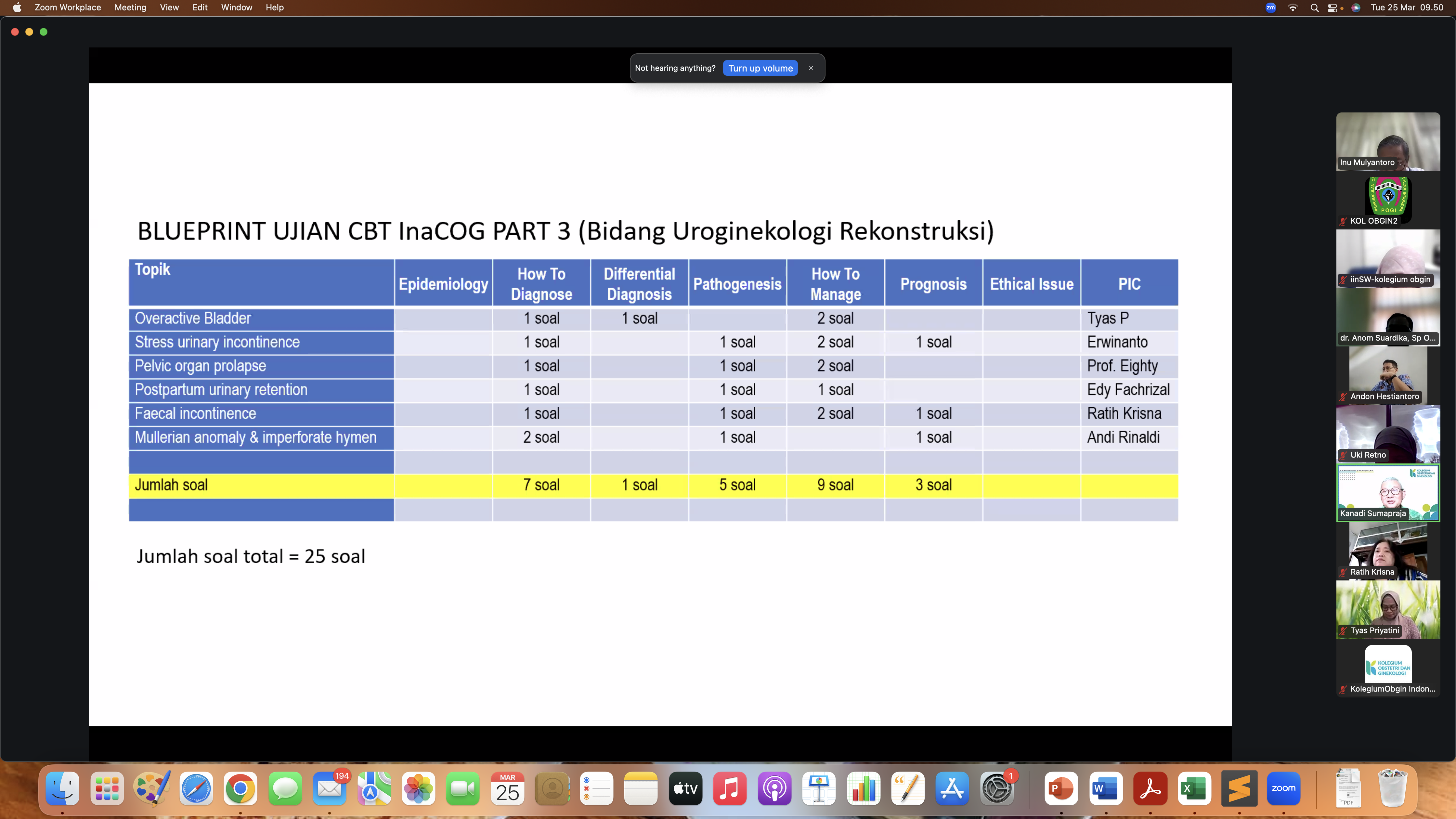Open the Meeting menu
Screen dimensions: 1456x819
tap(130, 7)
